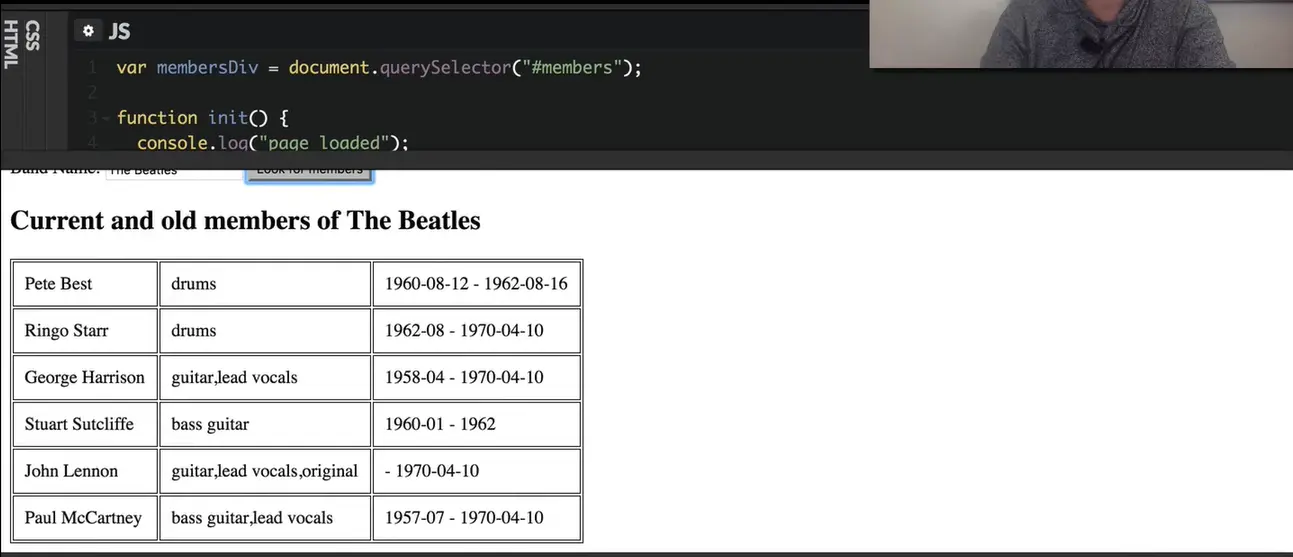Click the '1960-08-12 - 1962-08-16' date cell

[x=477, y=284]
